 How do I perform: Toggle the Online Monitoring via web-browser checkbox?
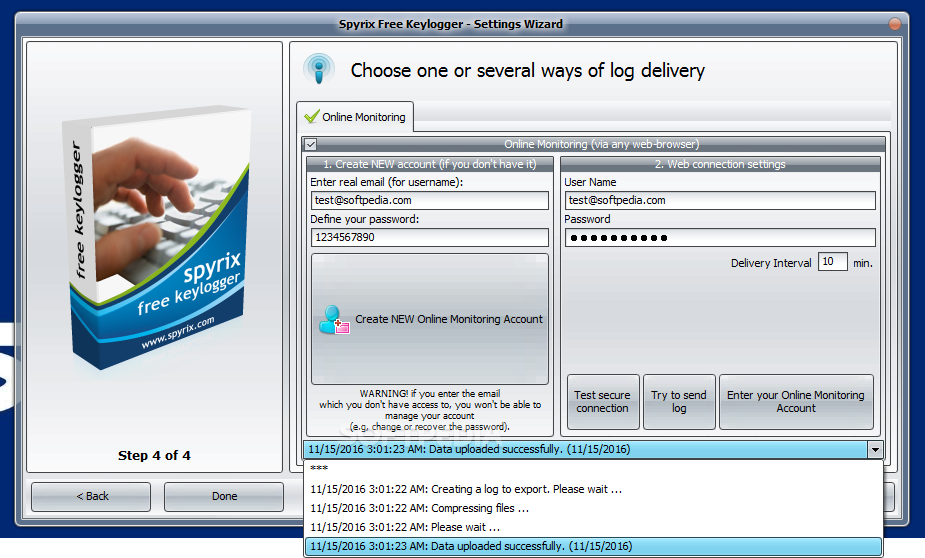311,144
